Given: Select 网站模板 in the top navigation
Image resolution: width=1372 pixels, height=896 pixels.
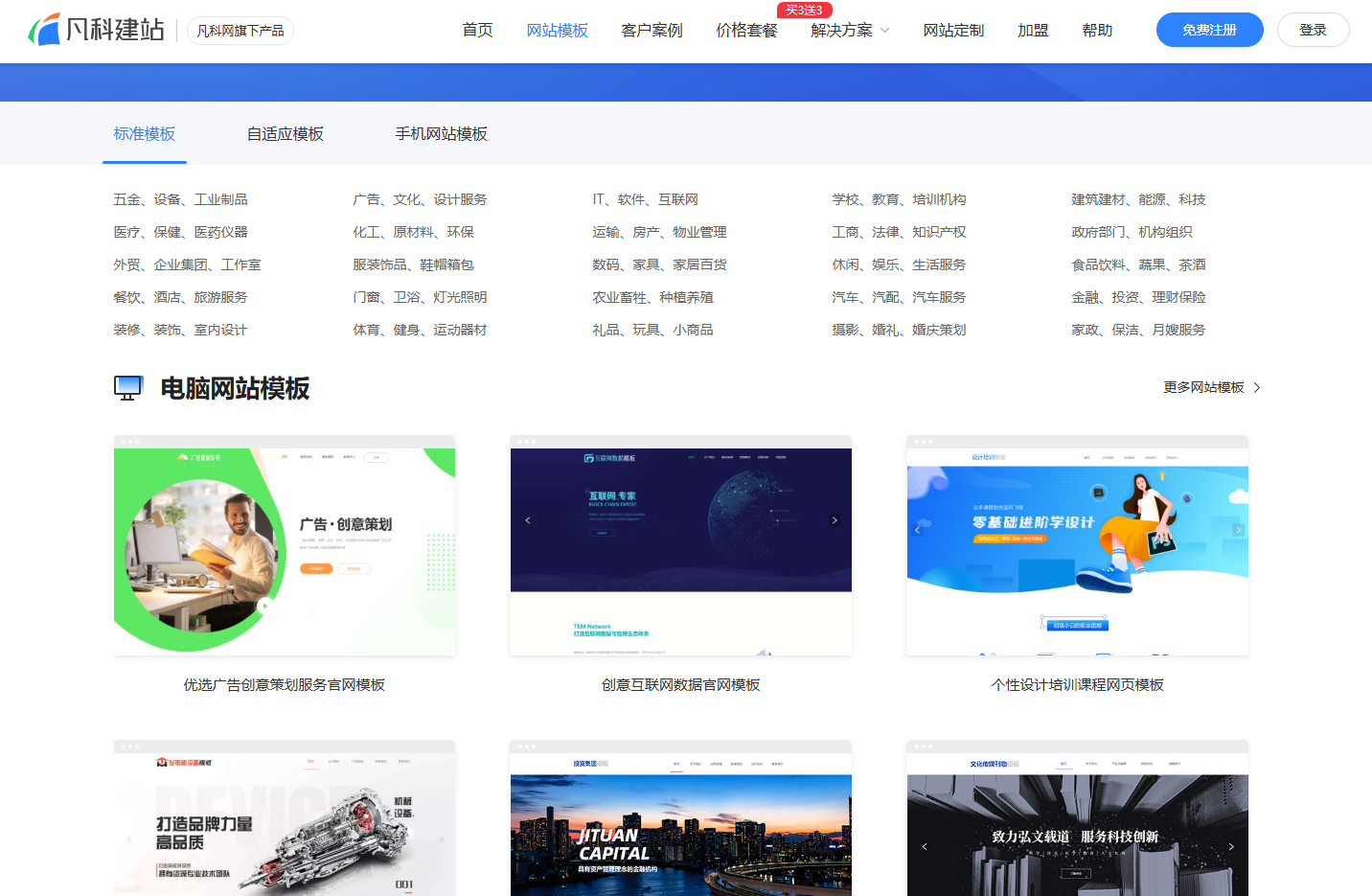Looking at the screenshot, I should (558, 31).
